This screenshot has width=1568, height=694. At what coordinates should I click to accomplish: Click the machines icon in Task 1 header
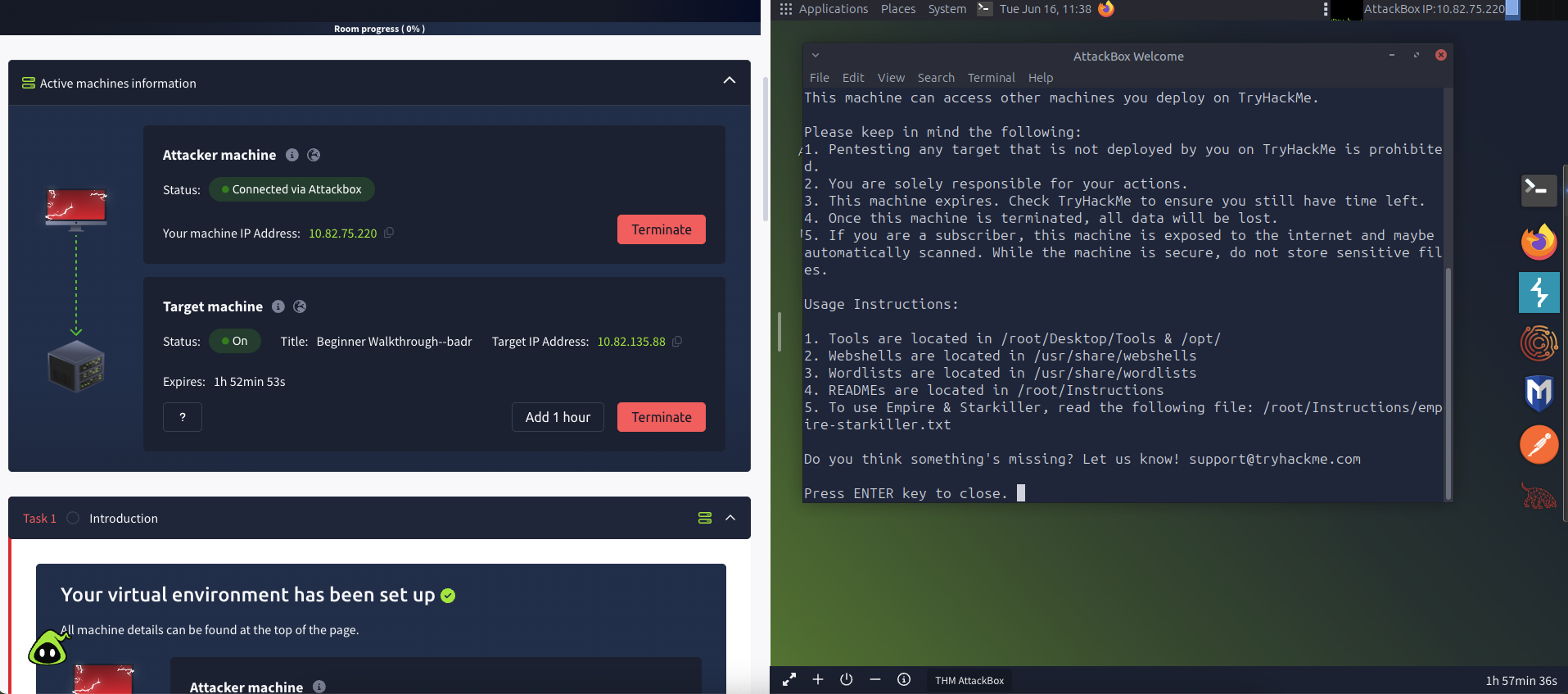pos(705,518)
